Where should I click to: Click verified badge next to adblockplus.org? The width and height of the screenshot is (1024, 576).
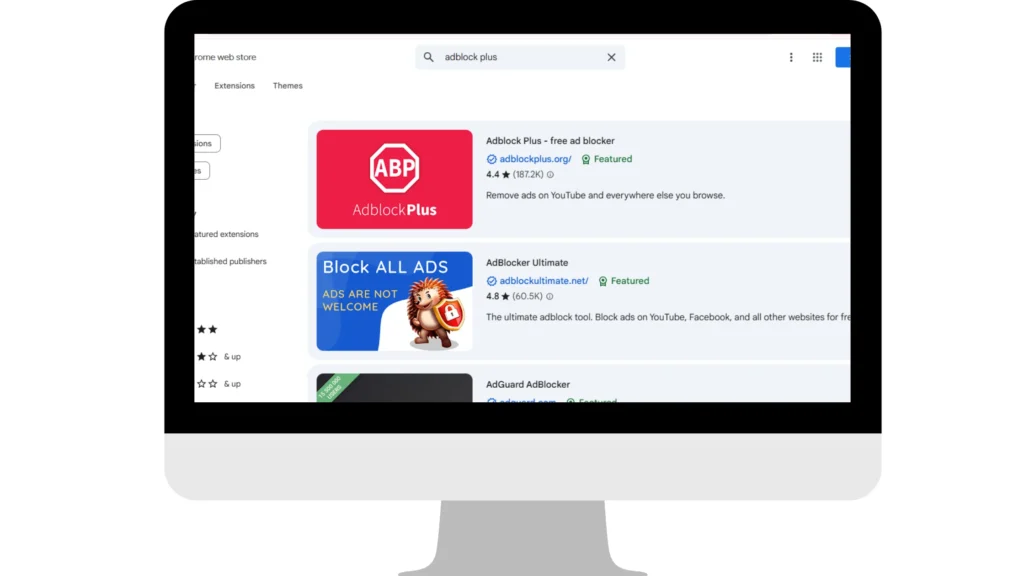491,159
